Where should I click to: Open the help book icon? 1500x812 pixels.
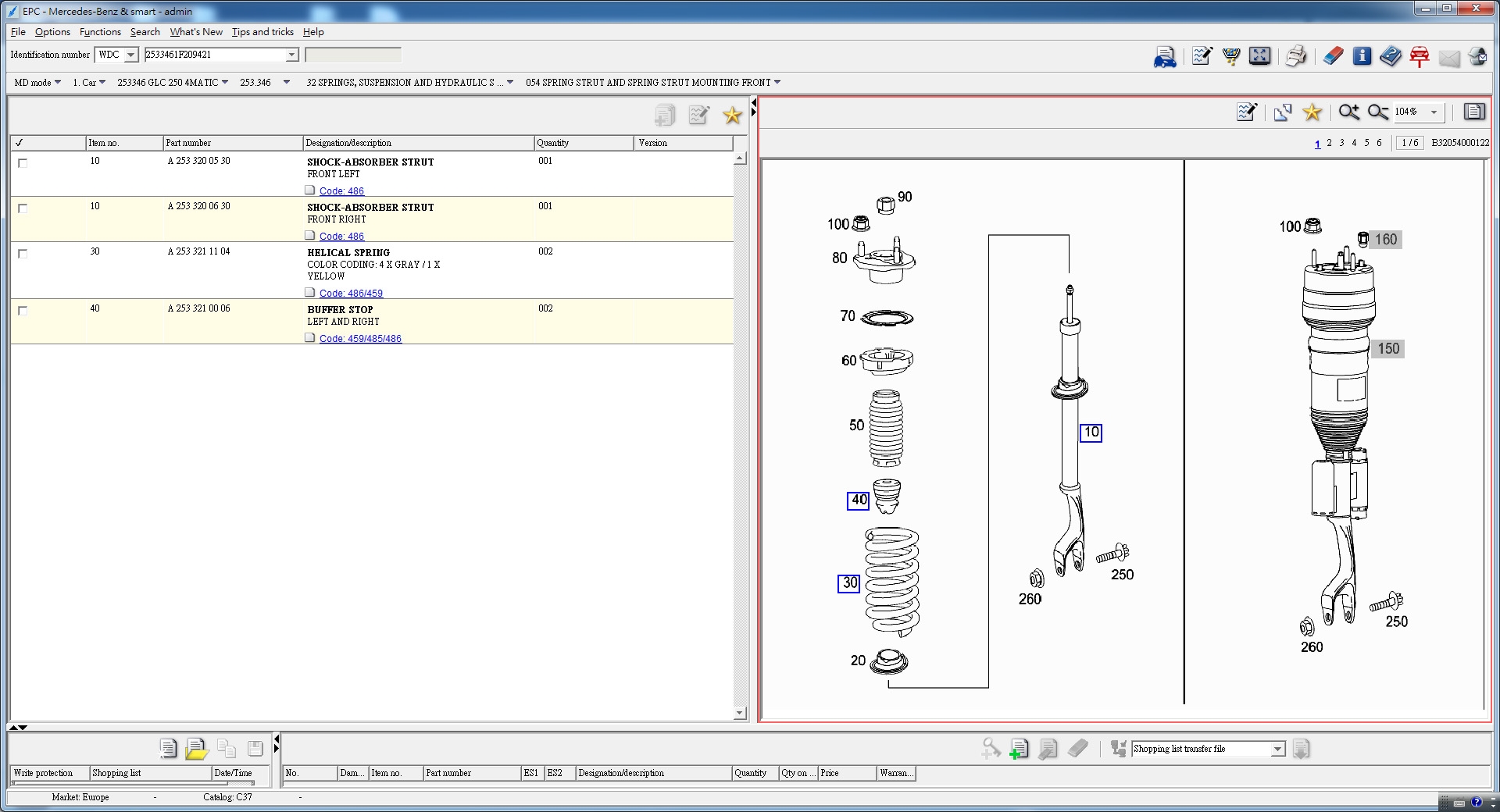click(1391, 56)
